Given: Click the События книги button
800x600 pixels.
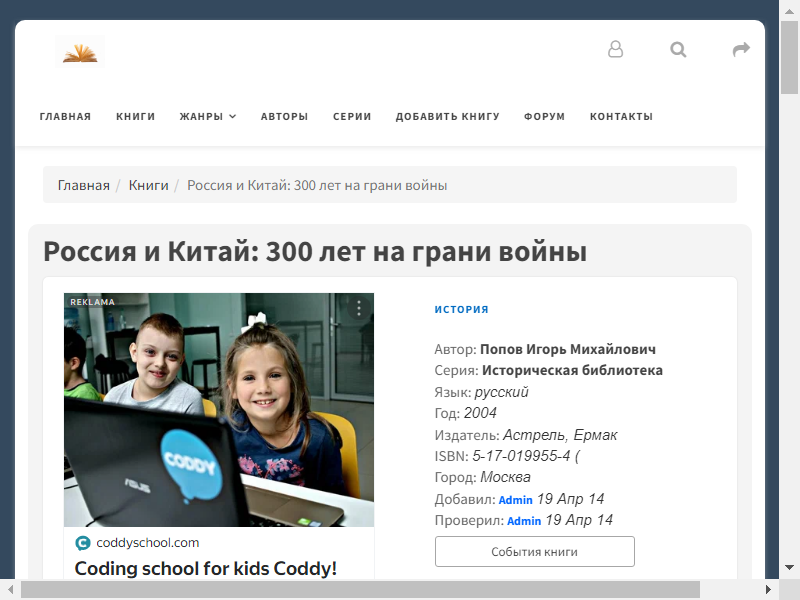Looking at the screenshot, I should tap(535, 552).
